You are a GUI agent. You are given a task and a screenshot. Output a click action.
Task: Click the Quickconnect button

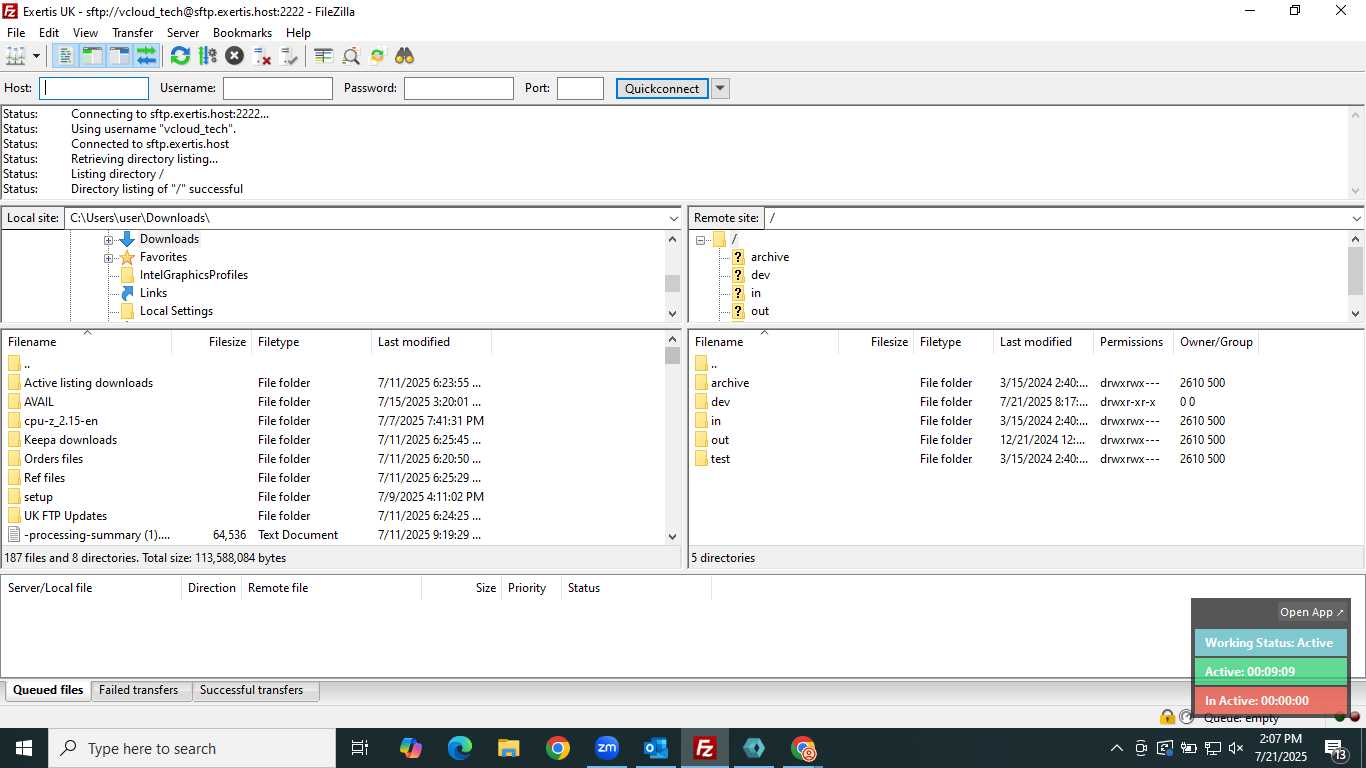click(x=662, y=88)
